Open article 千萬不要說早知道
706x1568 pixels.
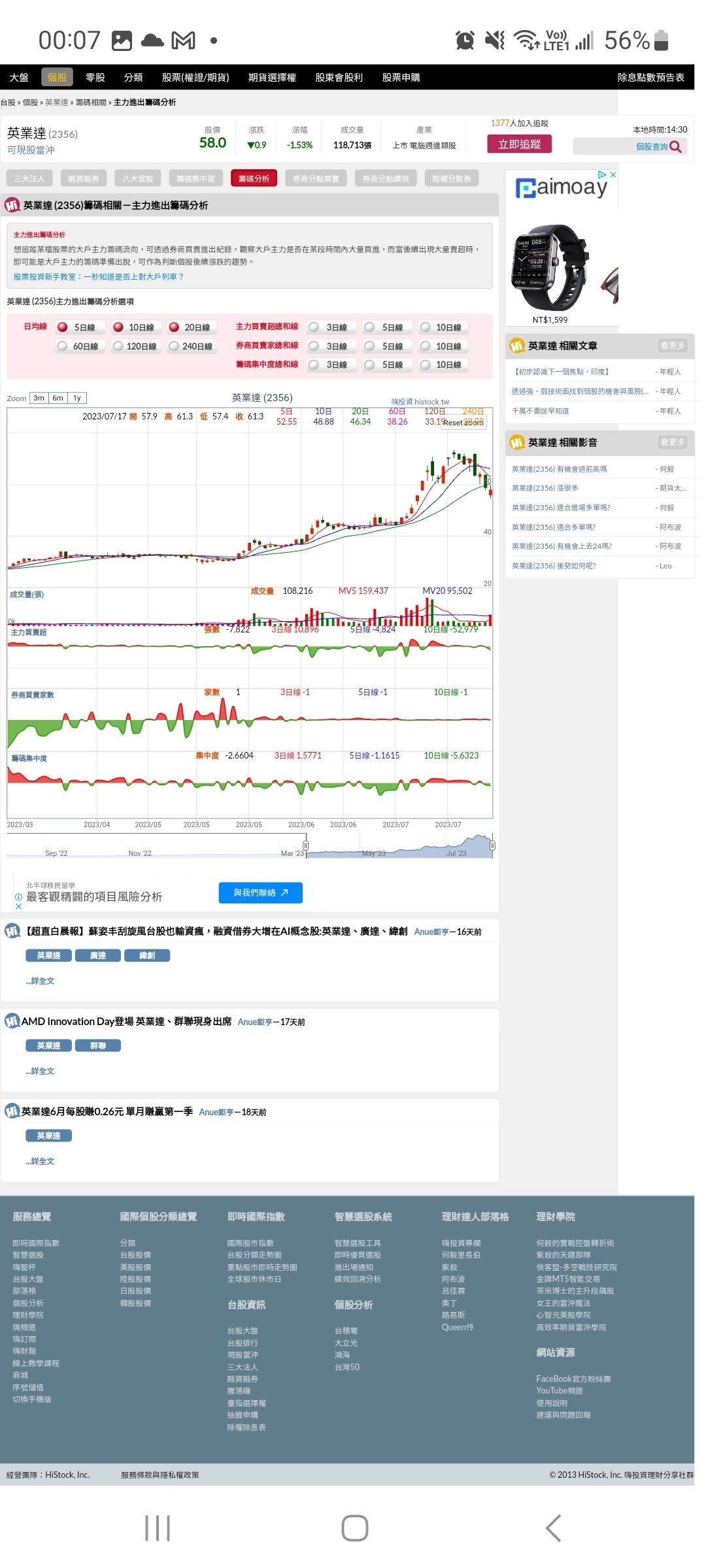click(540, 411)
